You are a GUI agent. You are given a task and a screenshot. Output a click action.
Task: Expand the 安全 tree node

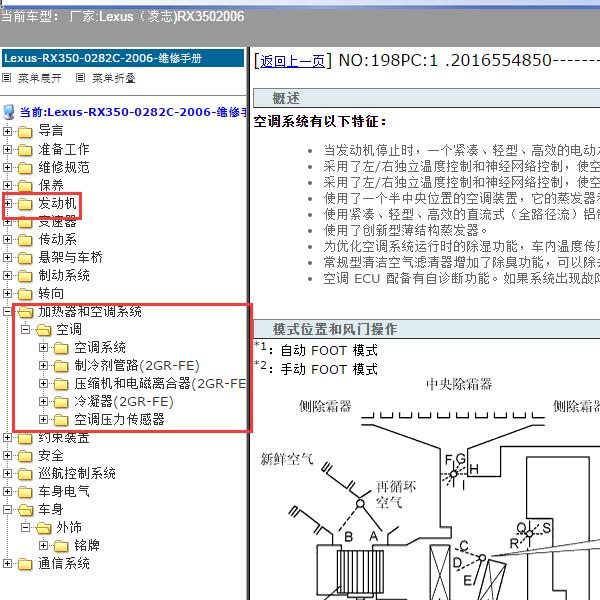pyautogui.click(x=7, y=455)
